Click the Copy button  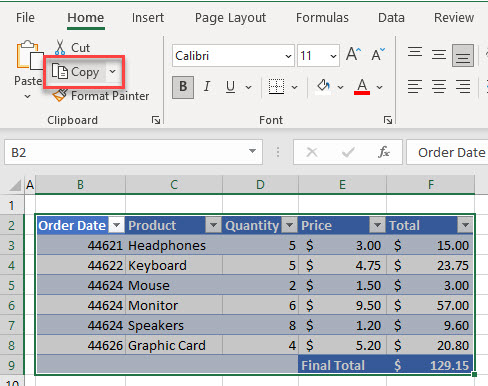coord(76,72)
